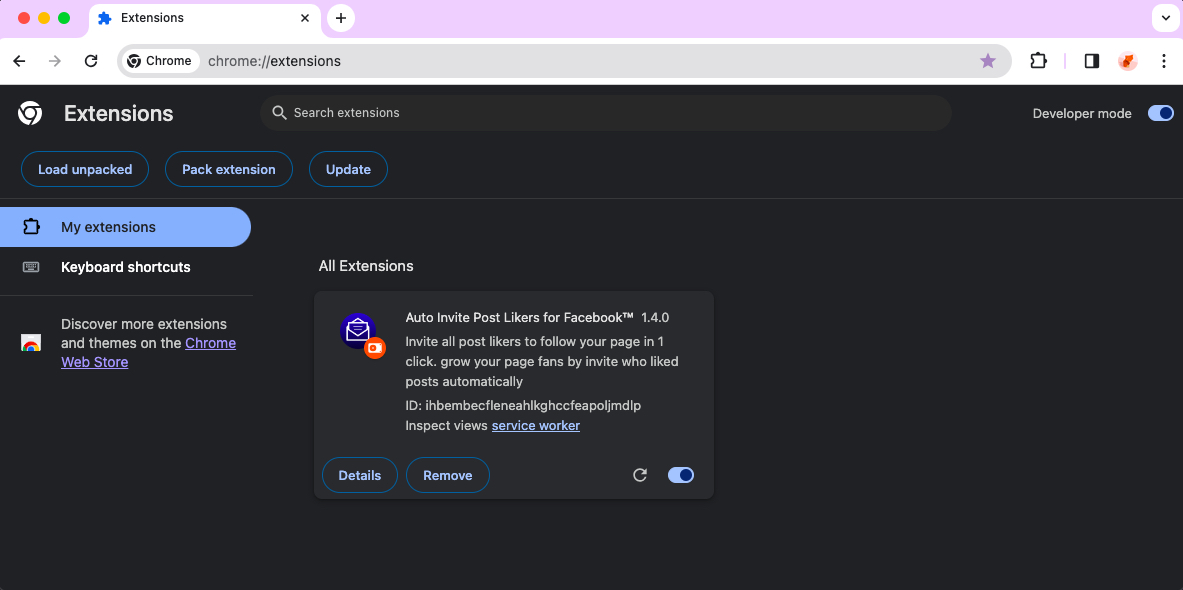Open the Chrome three-dot menu
1183x590 pixels.
point(1164,61)
